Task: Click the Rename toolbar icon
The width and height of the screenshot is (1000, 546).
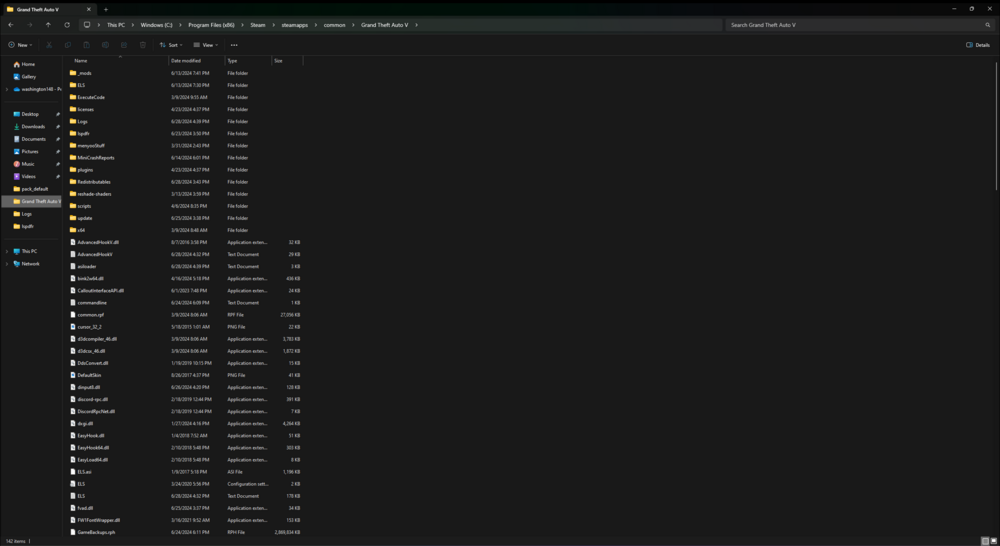Action: click(105, 45)
